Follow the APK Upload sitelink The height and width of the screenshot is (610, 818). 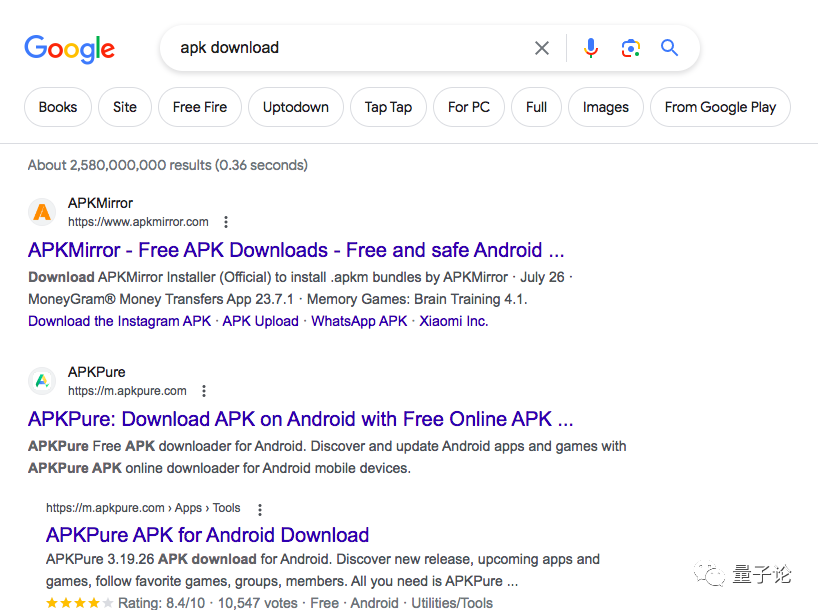tap(260, 321)
